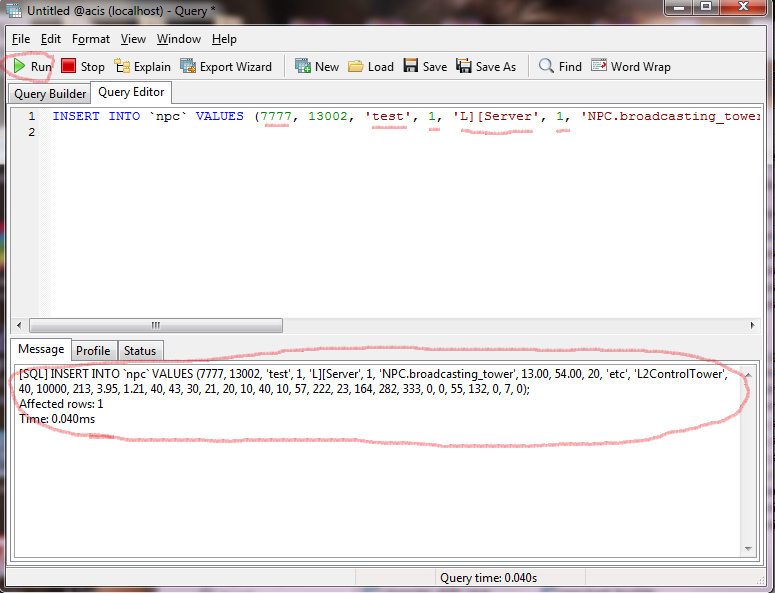Select the Profile results tab
775x593 pixels.
[x=93, y=351]
